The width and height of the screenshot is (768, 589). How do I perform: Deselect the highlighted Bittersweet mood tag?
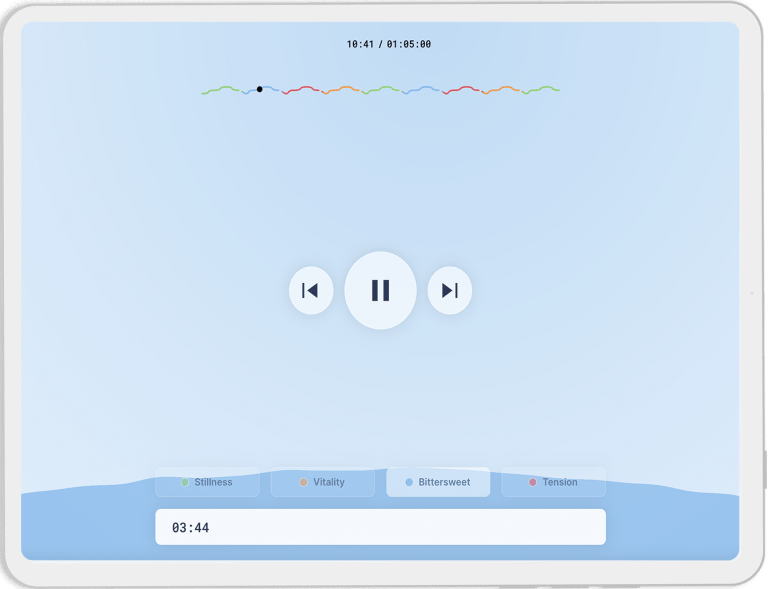point(438,482)
